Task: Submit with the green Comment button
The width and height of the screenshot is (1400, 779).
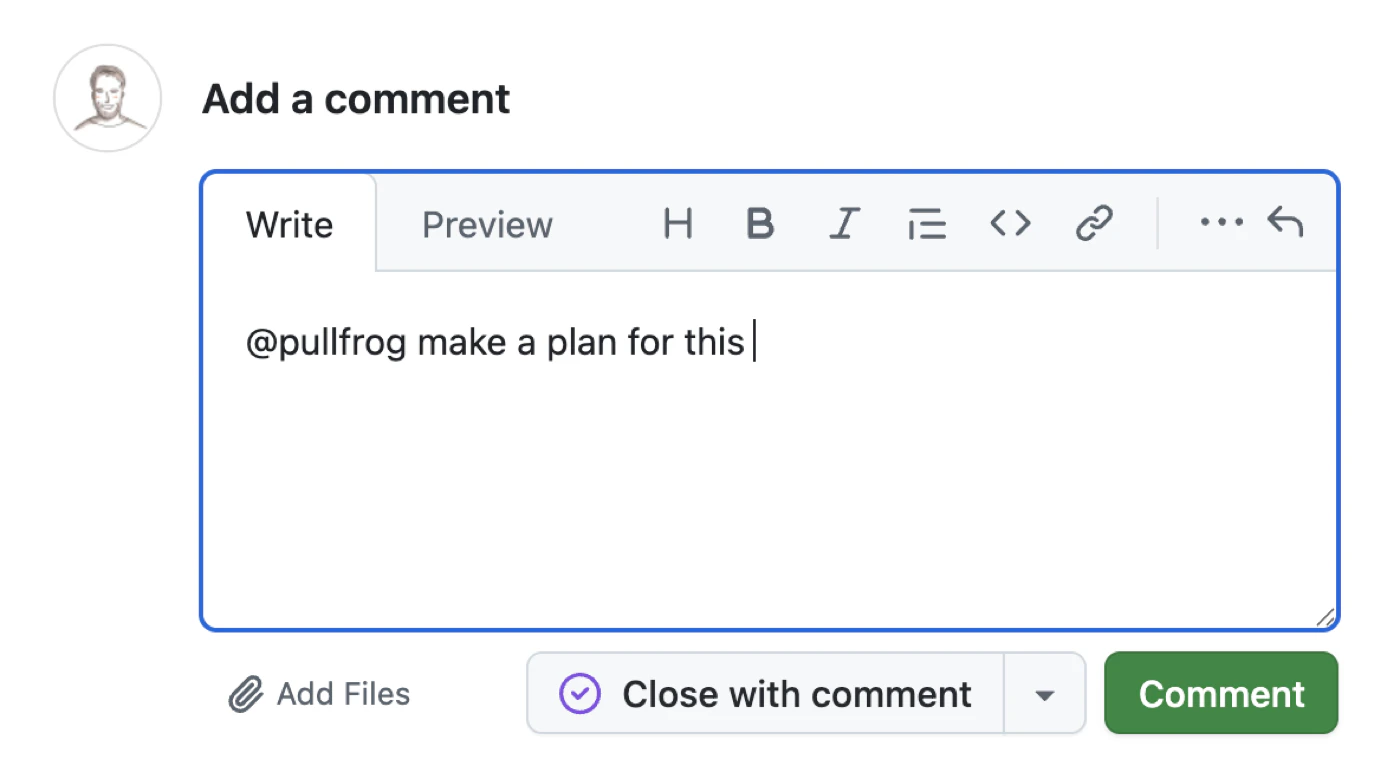Action: 1221,693
